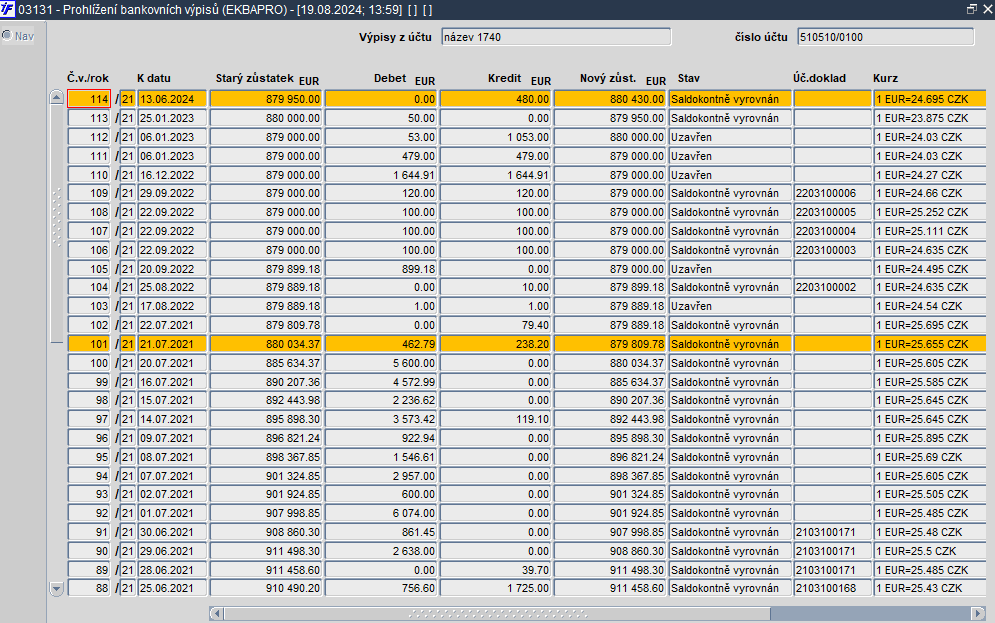Image resolution: width=995 pixels, height=623 pixels.
Task: Click Debet value 600.00 in row 93
Action: click(381, 494)
